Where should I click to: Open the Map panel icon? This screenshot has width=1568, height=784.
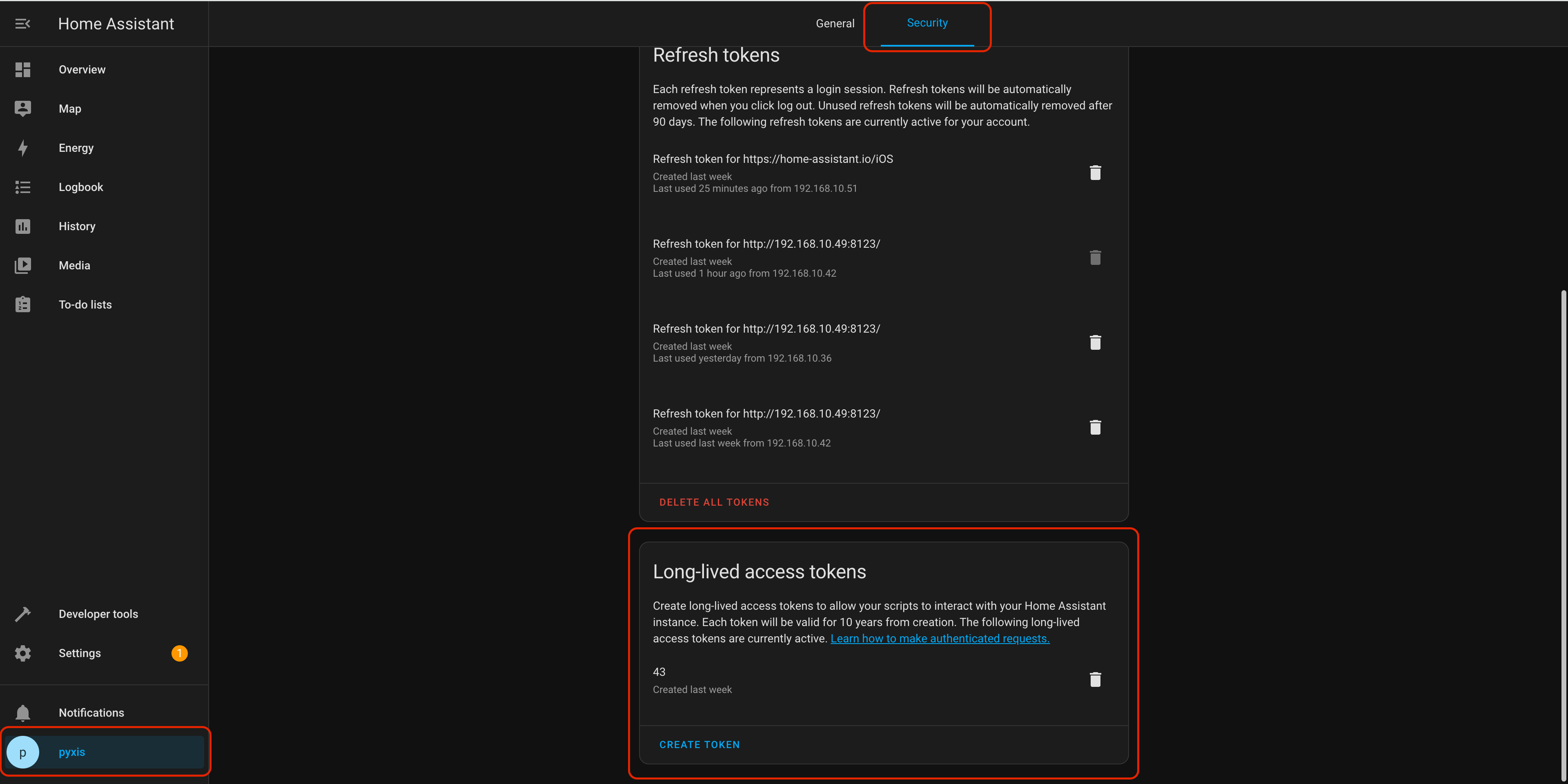22,109
